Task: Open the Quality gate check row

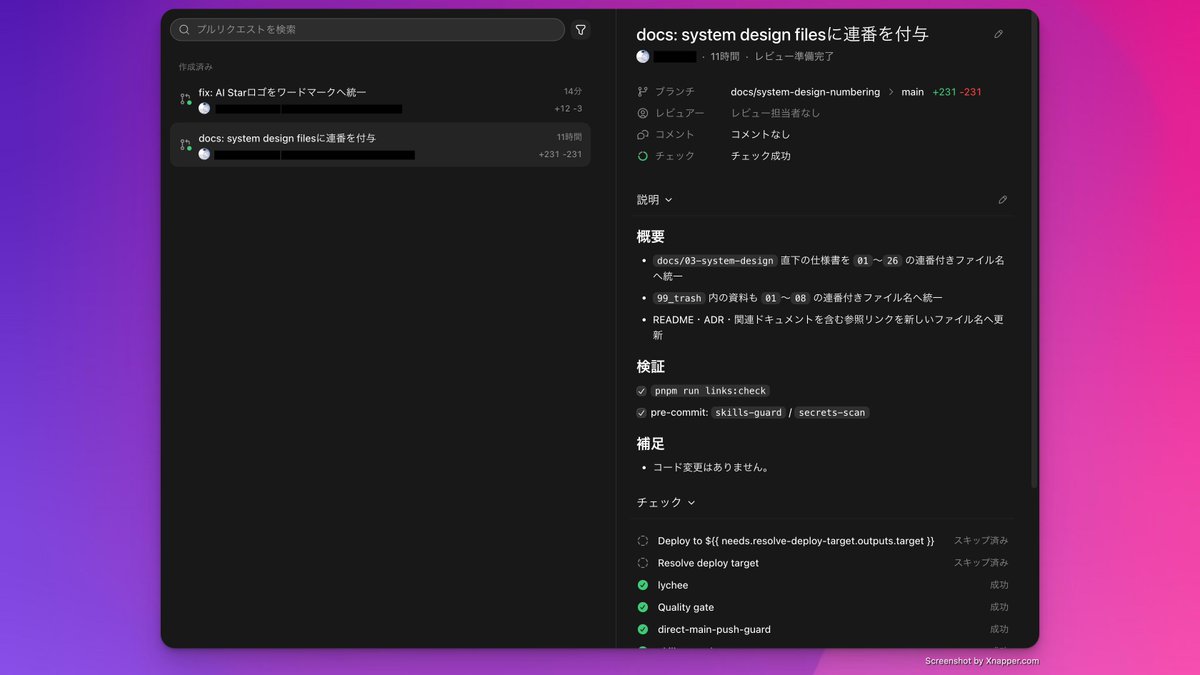Action: 823,607
